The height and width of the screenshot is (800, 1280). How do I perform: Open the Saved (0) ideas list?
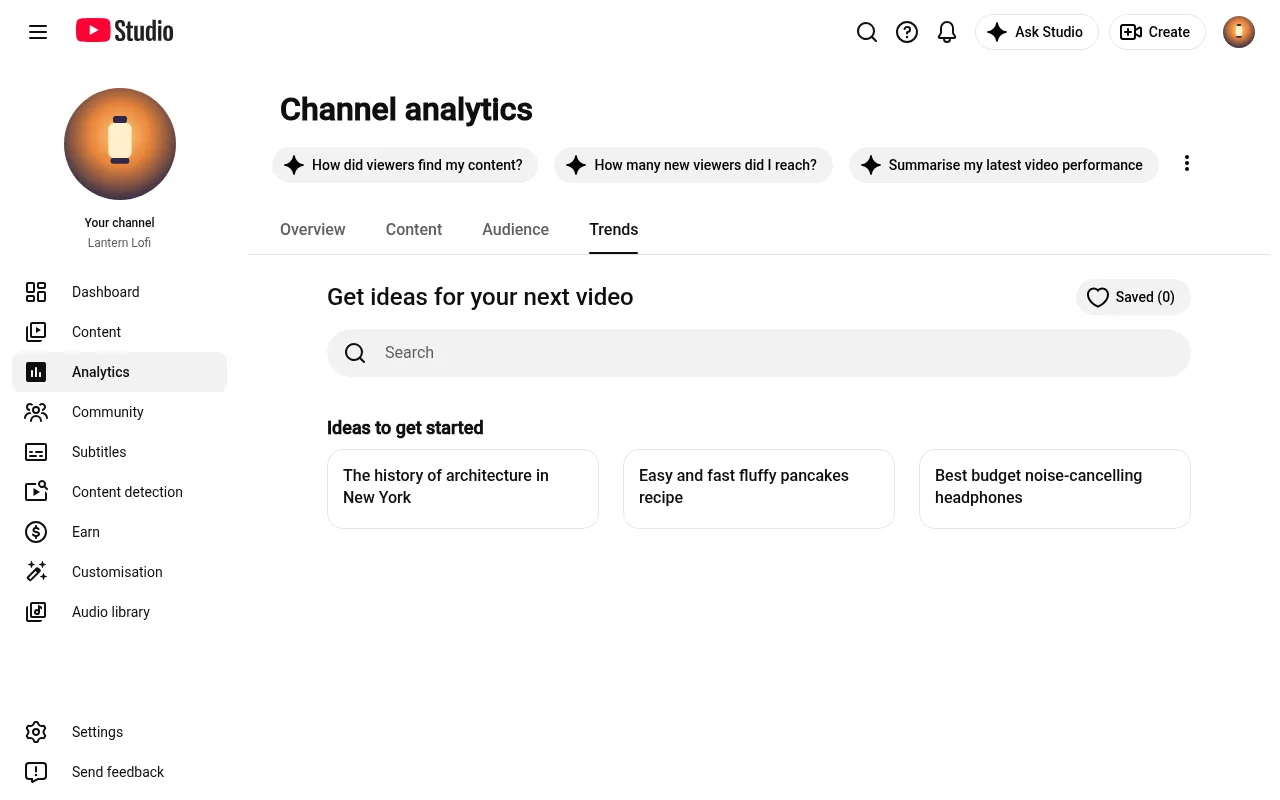pos(1133,297)
